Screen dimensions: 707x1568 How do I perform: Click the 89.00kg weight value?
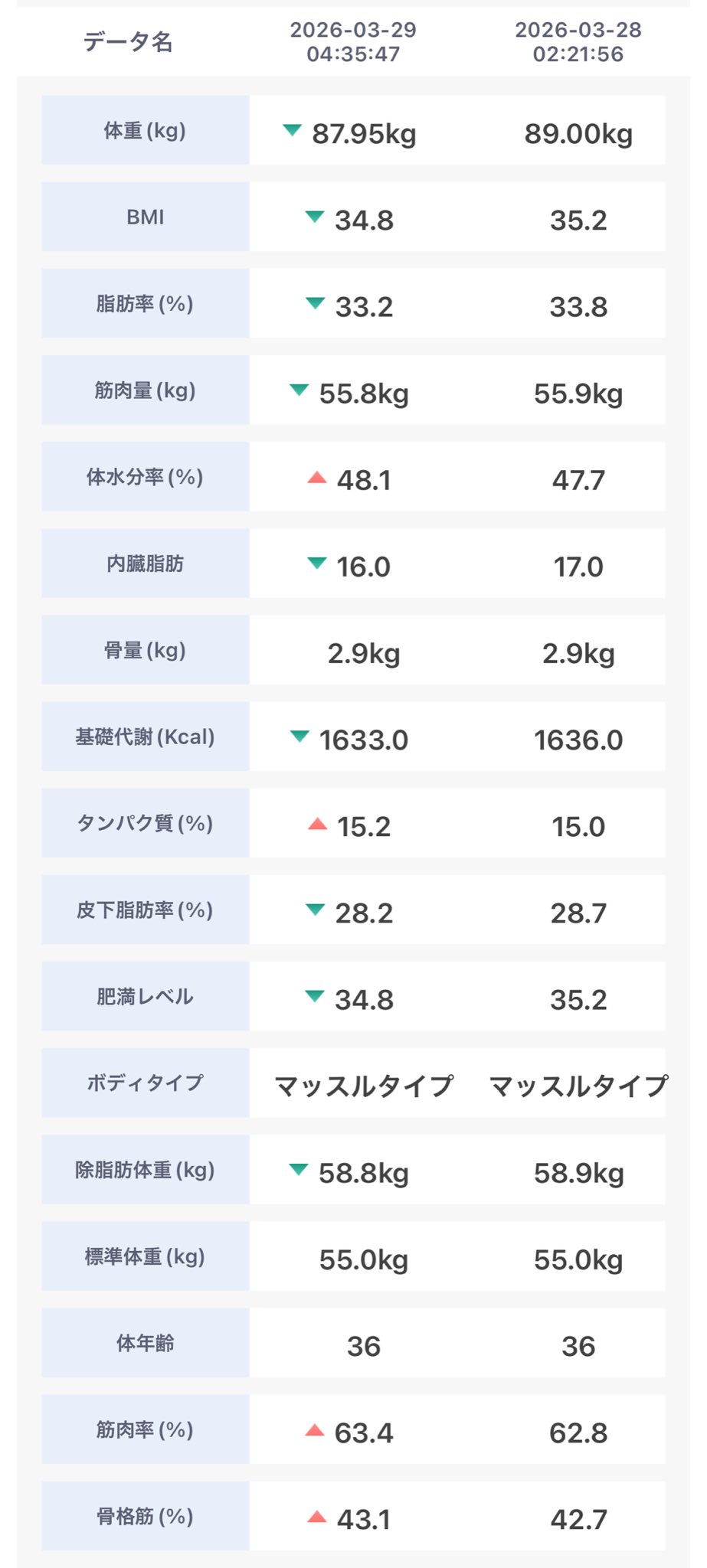click(578, 134)
